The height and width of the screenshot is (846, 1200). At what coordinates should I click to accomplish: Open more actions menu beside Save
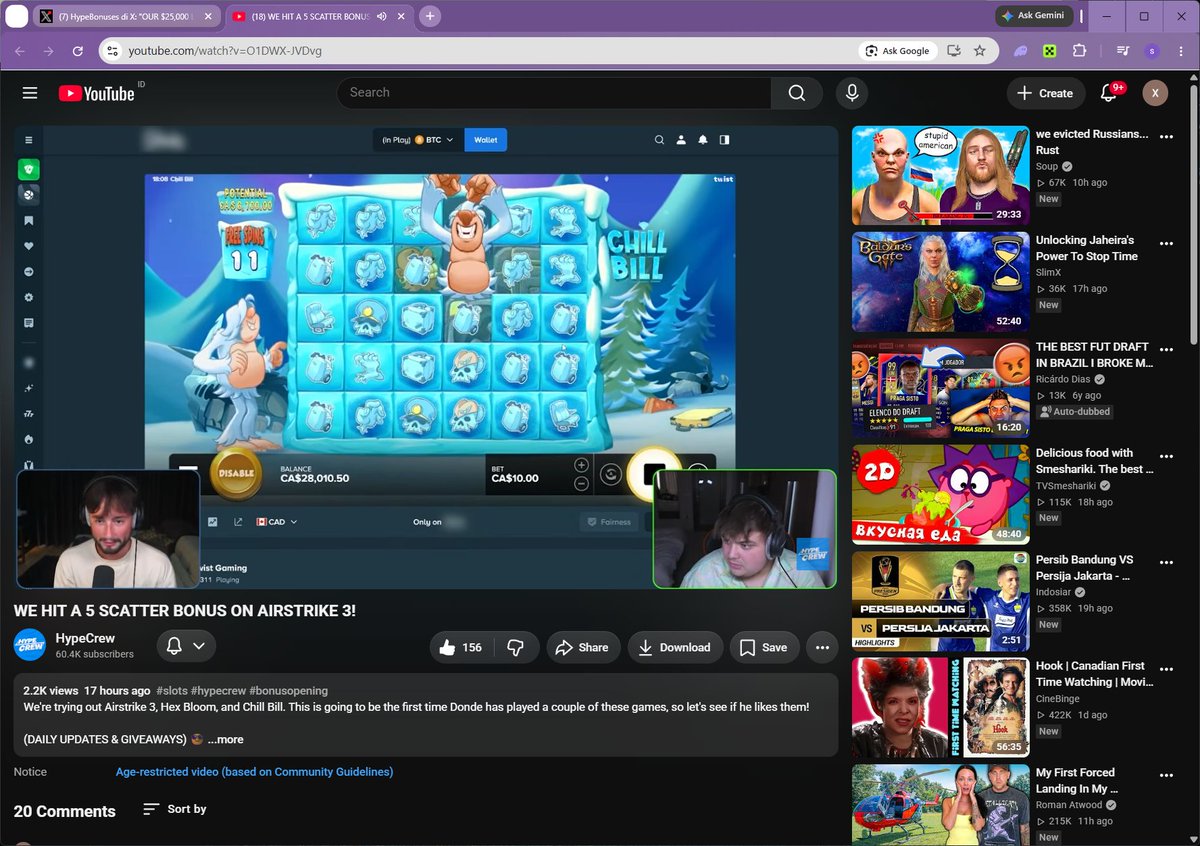(822, 647)
